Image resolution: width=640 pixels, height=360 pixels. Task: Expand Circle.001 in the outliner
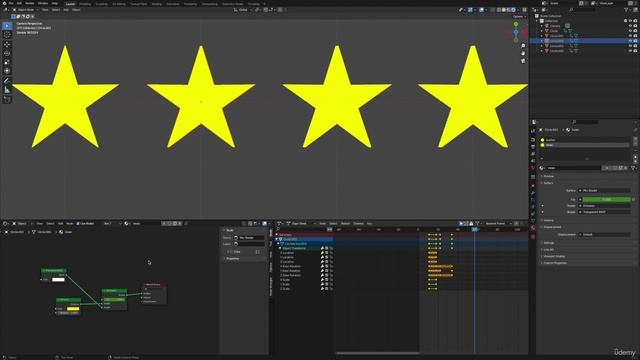[x=542, y=36]
